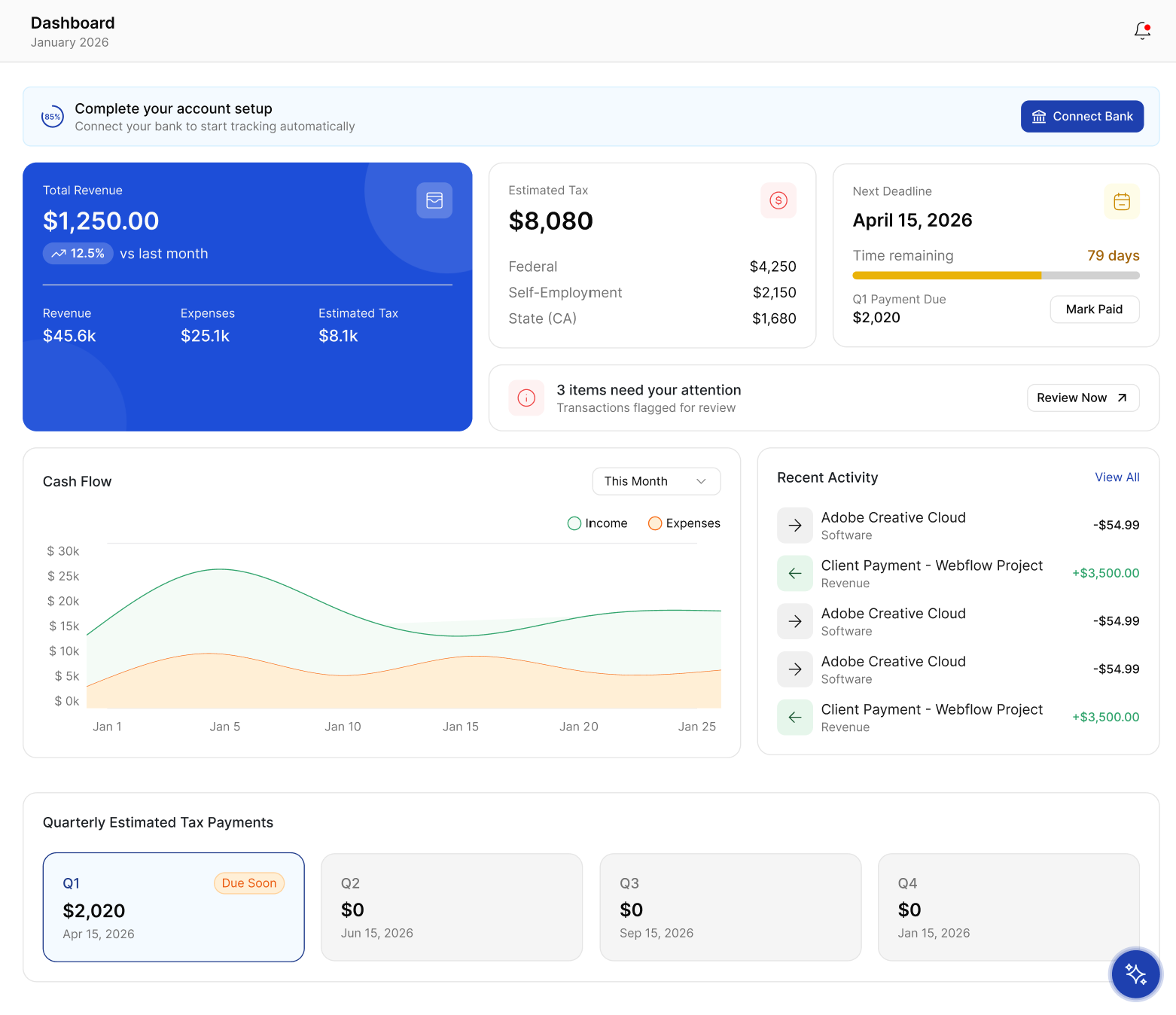The height and width of the screenshot is (1015, 1176).
Task: Toggle the Expenses legend series
Action: [684, 523]
